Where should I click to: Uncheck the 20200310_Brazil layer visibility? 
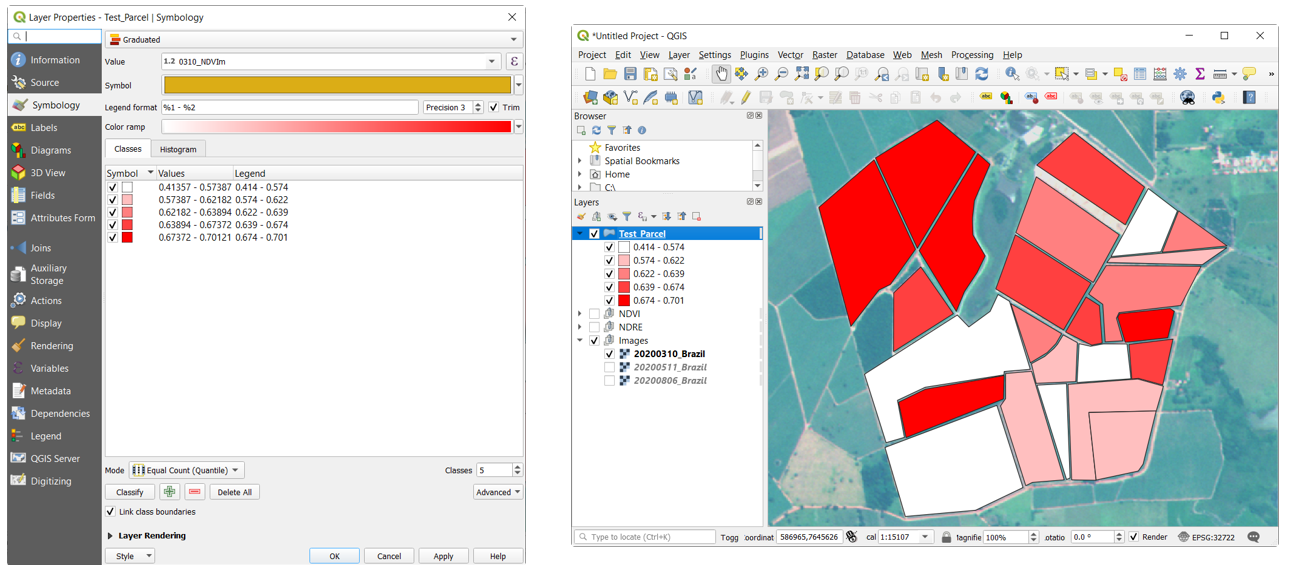(x=609, y=354)
